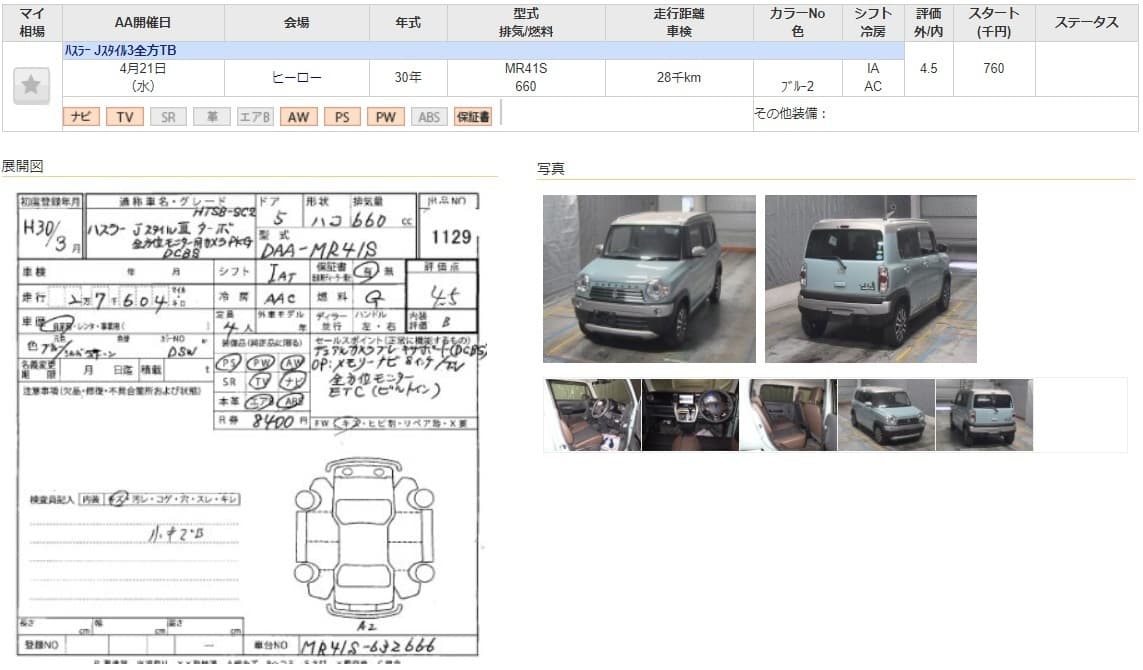Click the AA開催日 column header
1143x670 pixels.
point(143,22)
